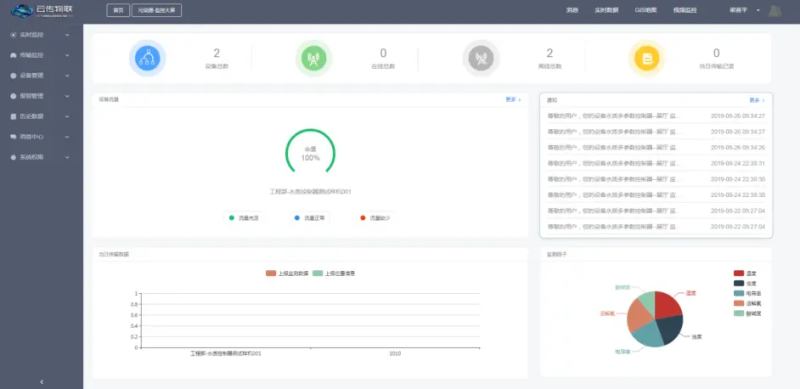The image size is (800, 389).
Task: Click the user avatar in the header
Action: [775, 11]
